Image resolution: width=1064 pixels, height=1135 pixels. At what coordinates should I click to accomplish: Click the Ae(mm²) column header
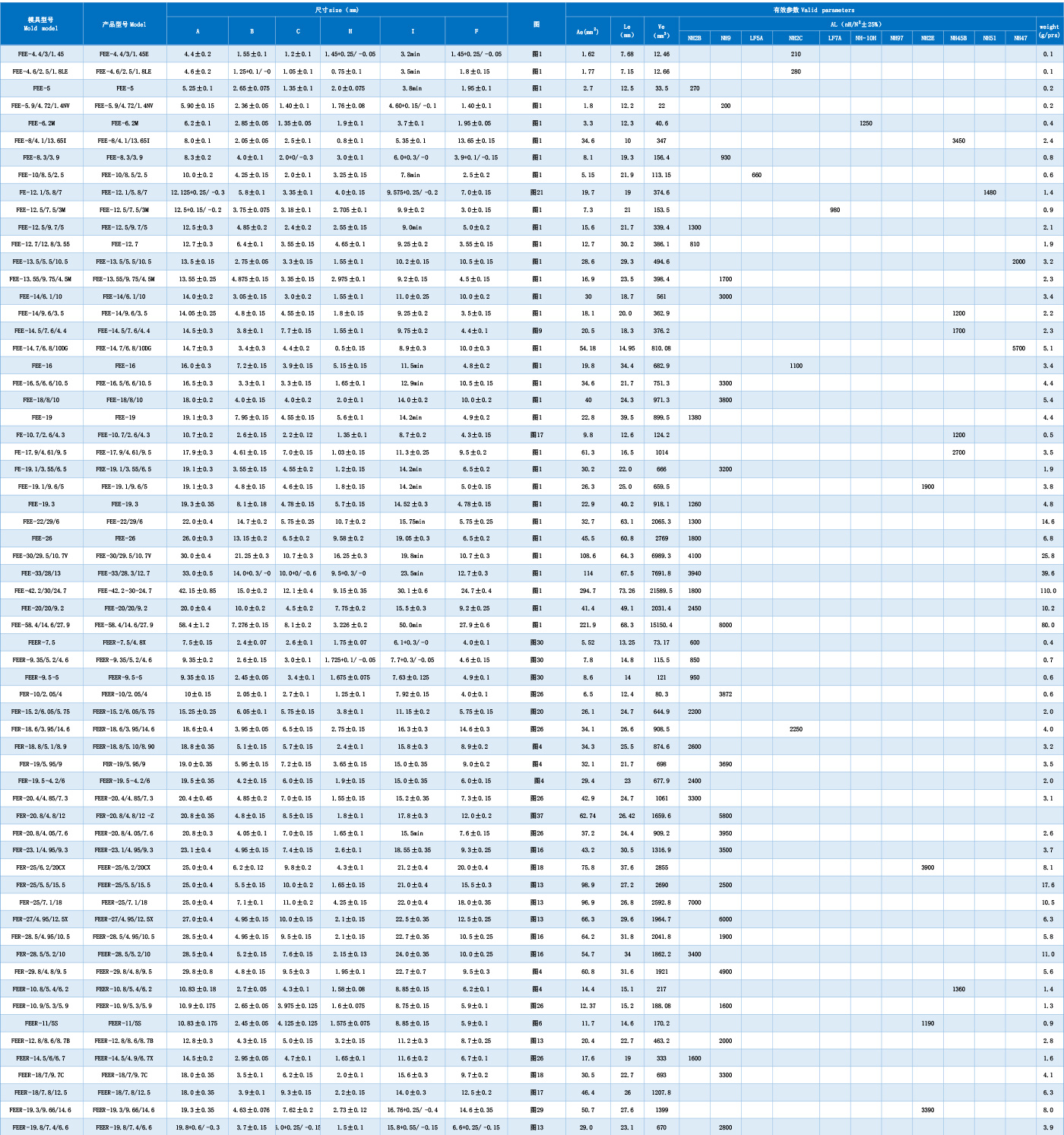(x=587, y=31)
